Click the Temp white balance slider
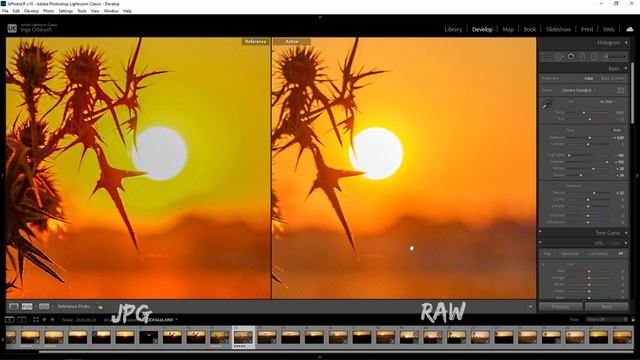 [x=588, y=112]
